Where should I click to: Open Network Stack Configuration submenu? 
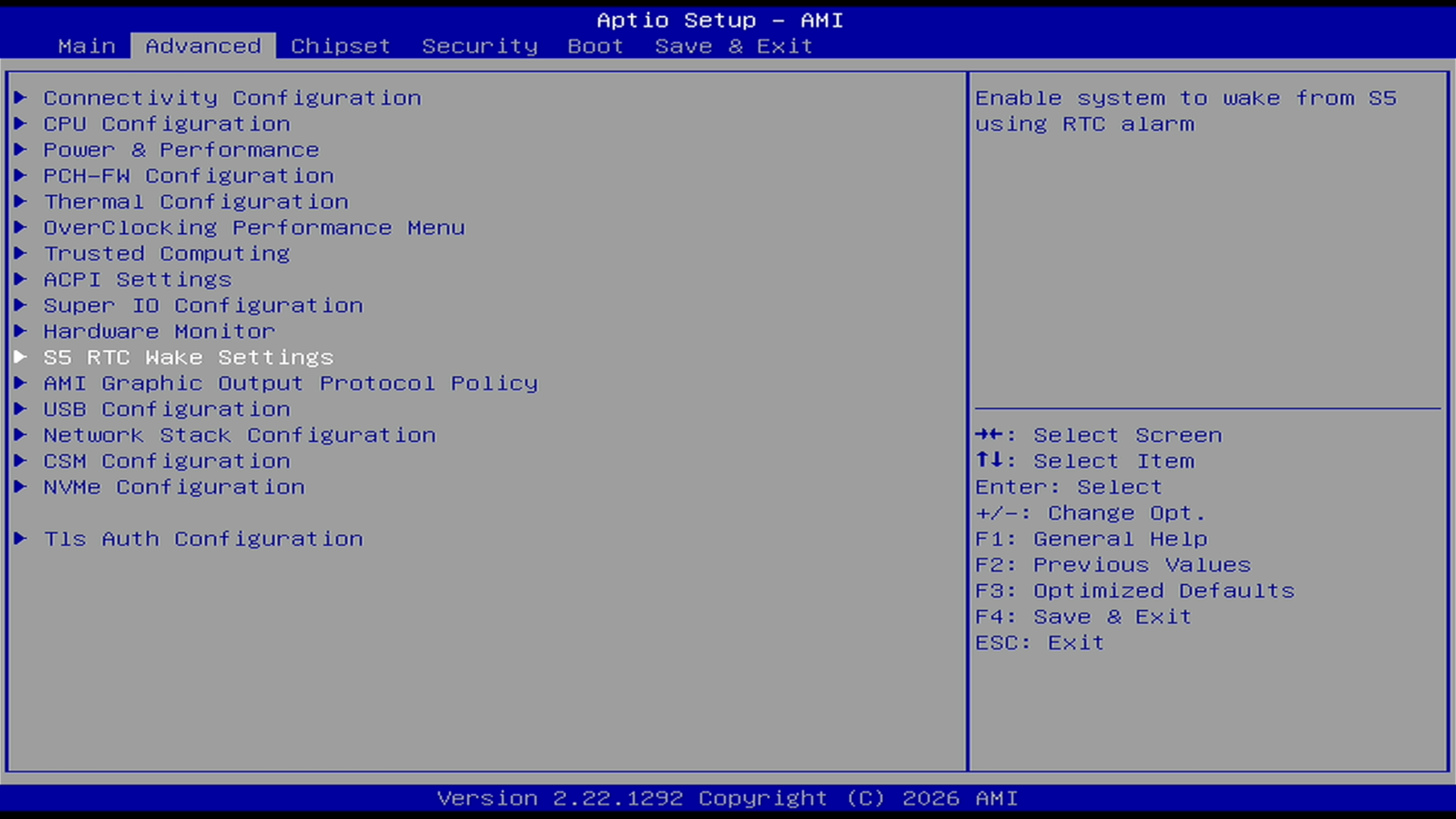[x=239, y=435]
